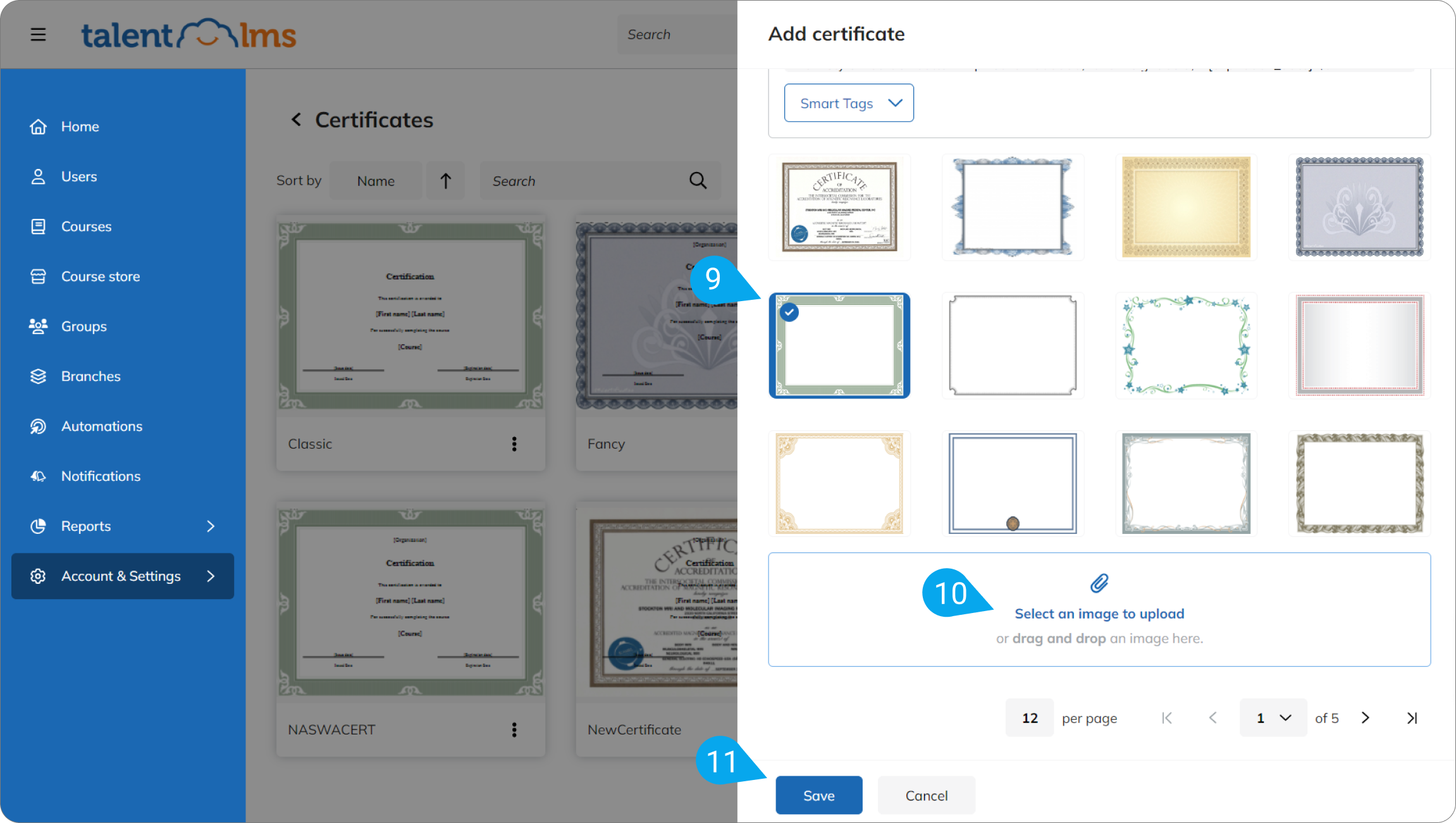
Task: Click the 12 per page field
Action: point(1030,718)
